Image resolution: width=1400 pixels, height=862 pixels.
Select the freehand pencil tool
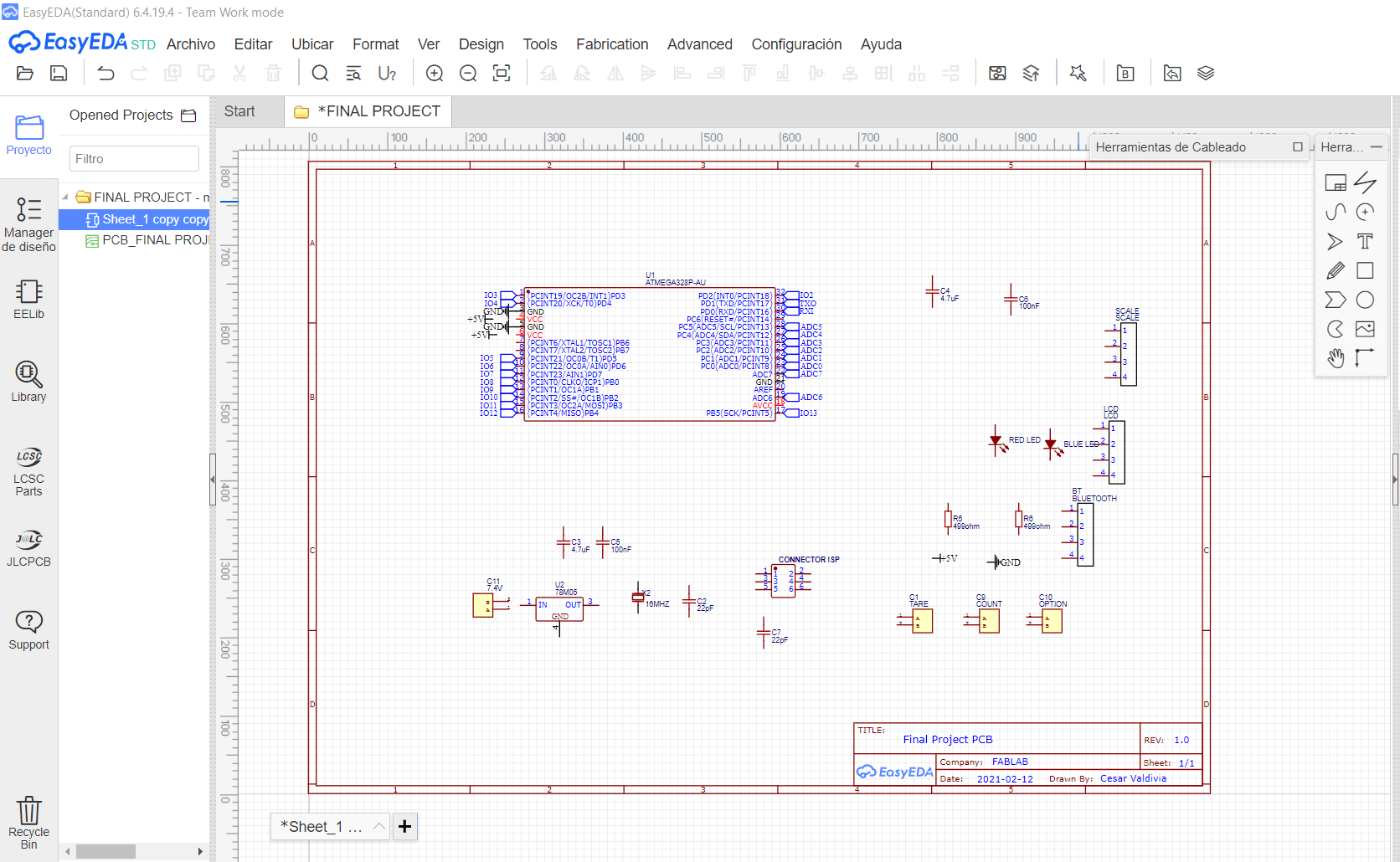(1336, 270)
